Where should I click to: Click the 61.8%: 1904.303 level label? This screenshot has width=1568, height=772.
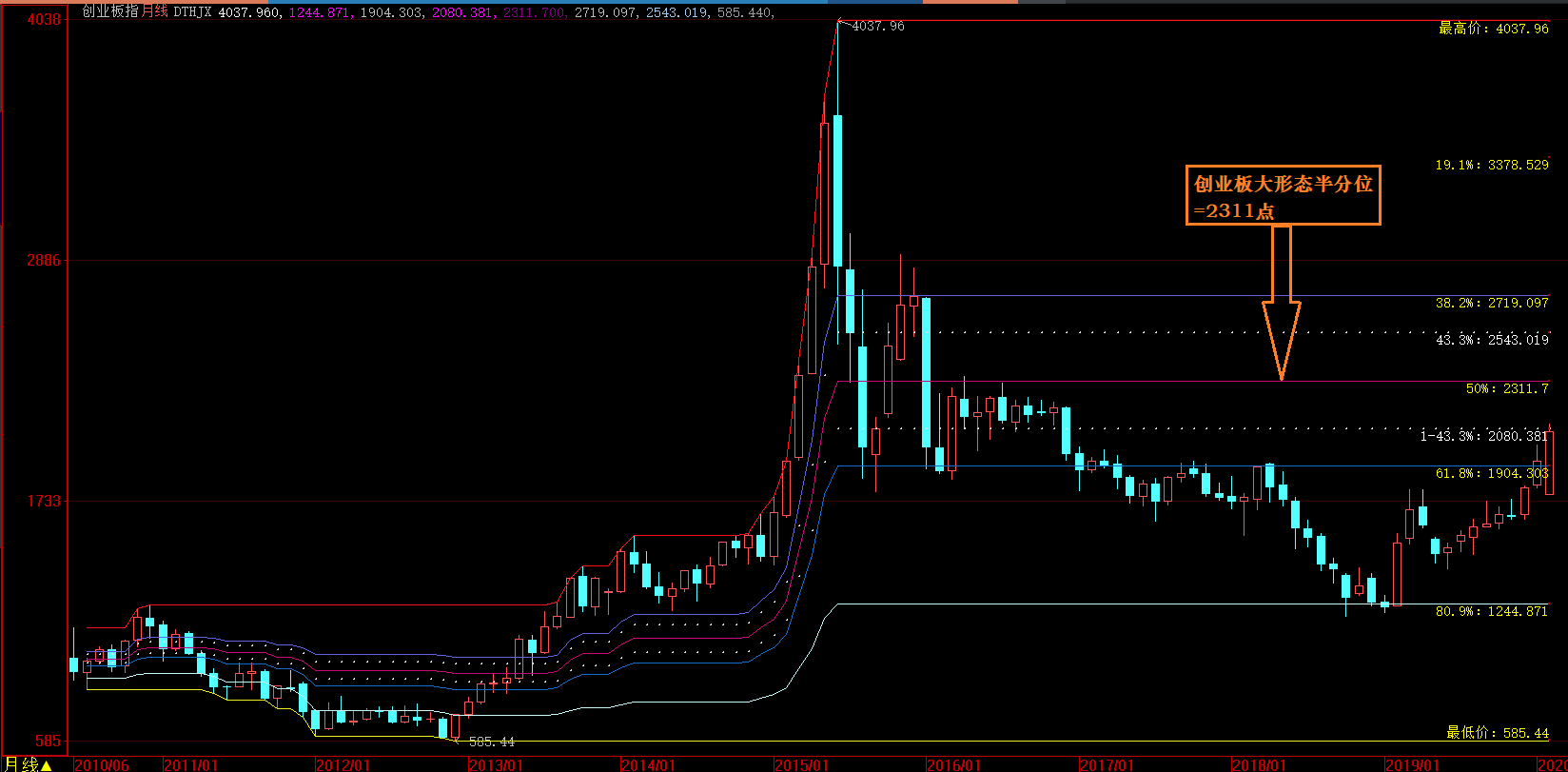(1492, 473)
